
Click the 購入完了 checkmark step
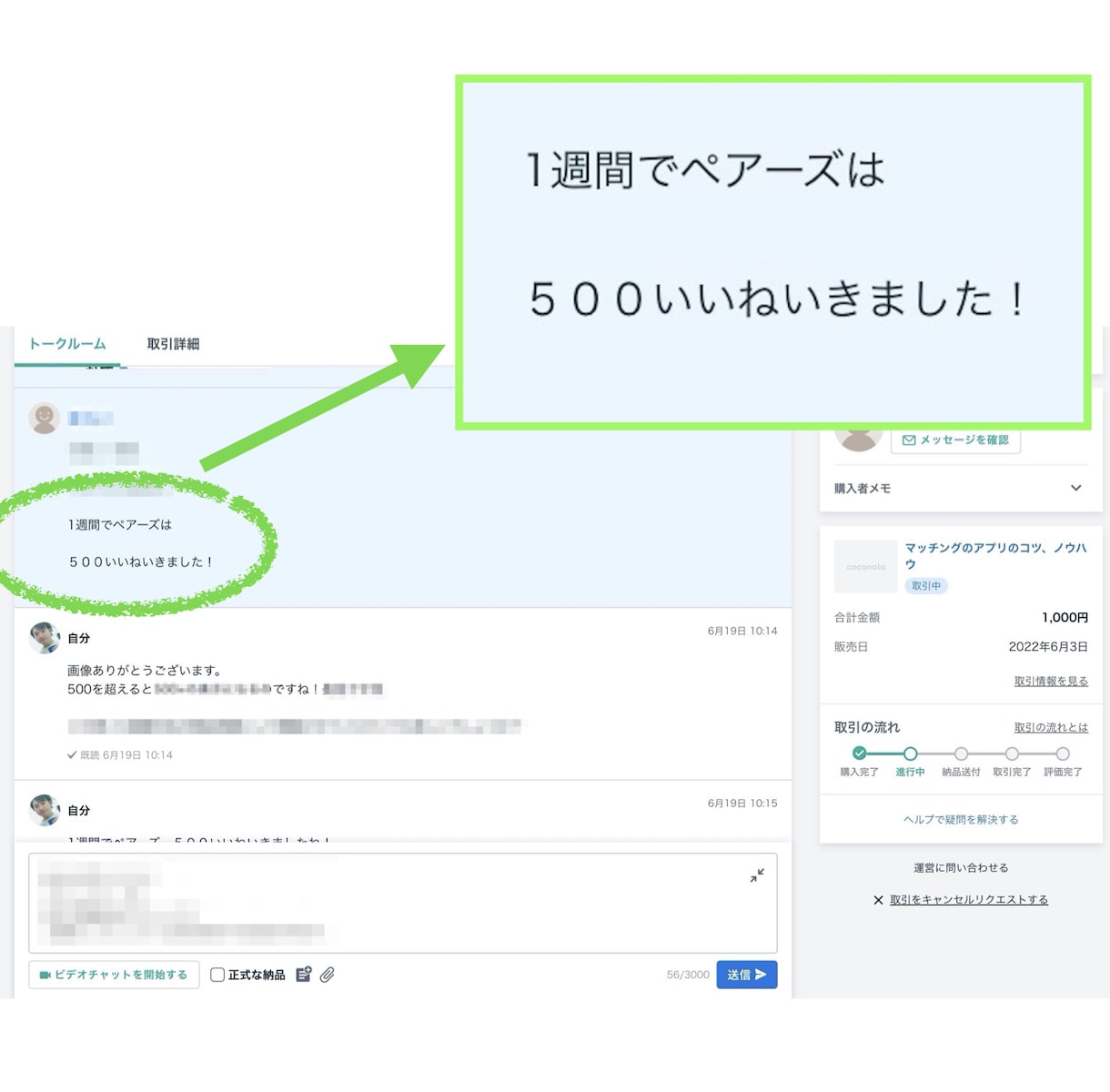click(x=859, y=753)
